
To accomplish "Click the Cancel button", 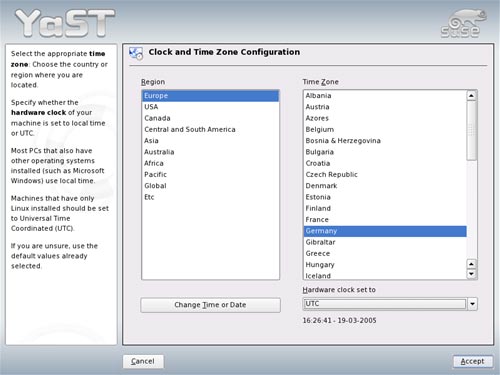I will pos(143,361).
